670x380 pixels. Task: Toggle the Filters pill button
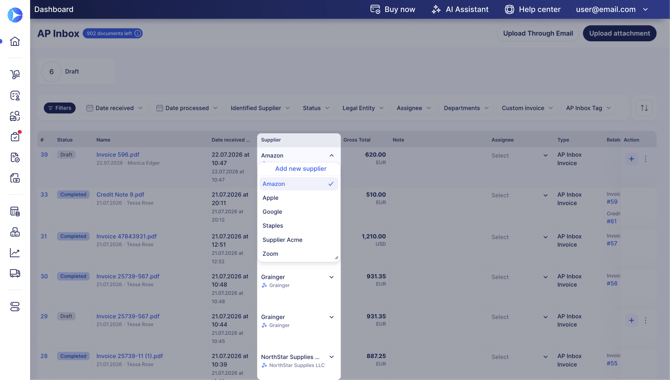(60, 108)
